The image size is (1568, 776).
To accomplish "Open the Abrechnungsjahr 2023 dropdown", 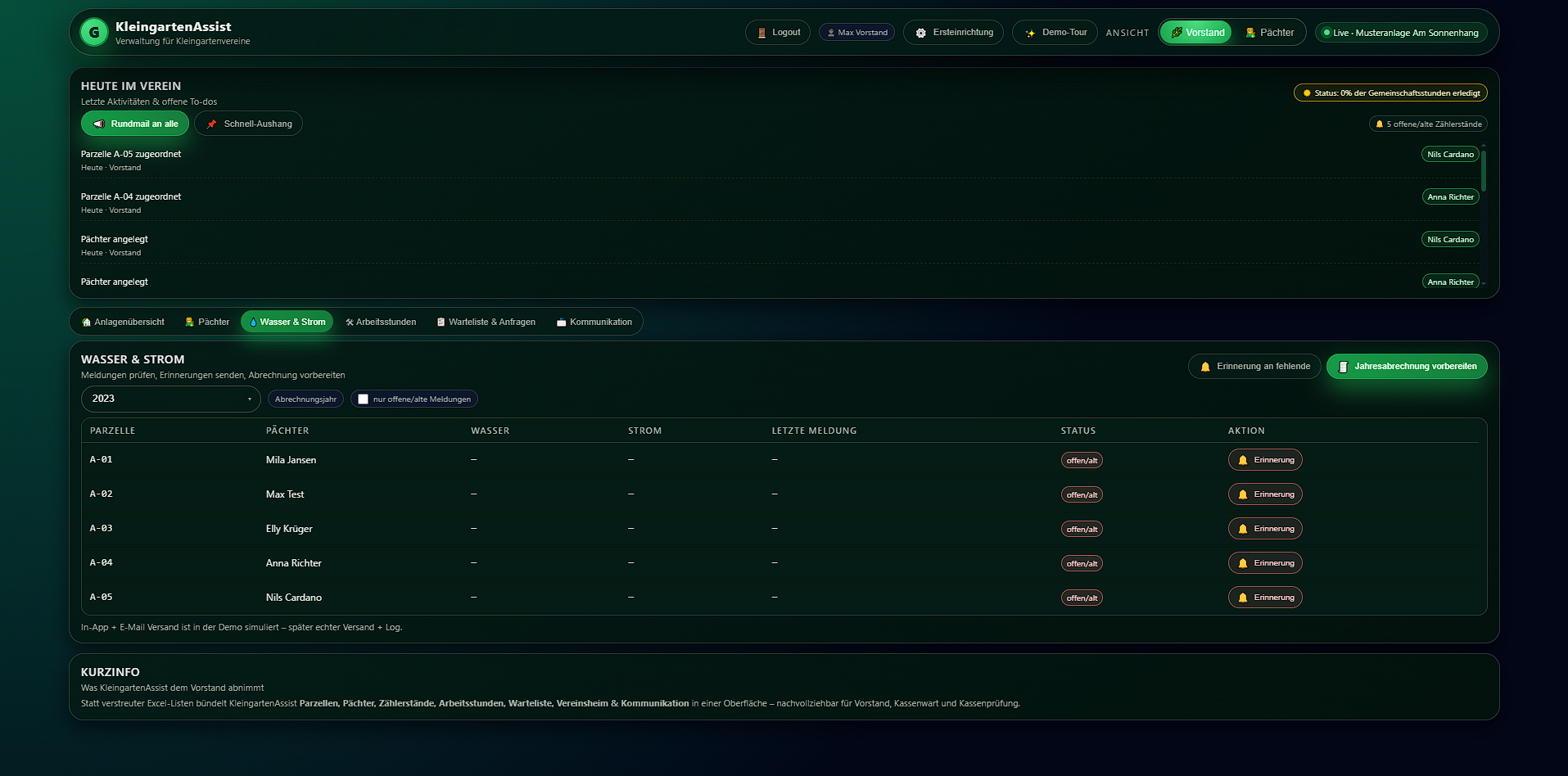I will point(169,399).
